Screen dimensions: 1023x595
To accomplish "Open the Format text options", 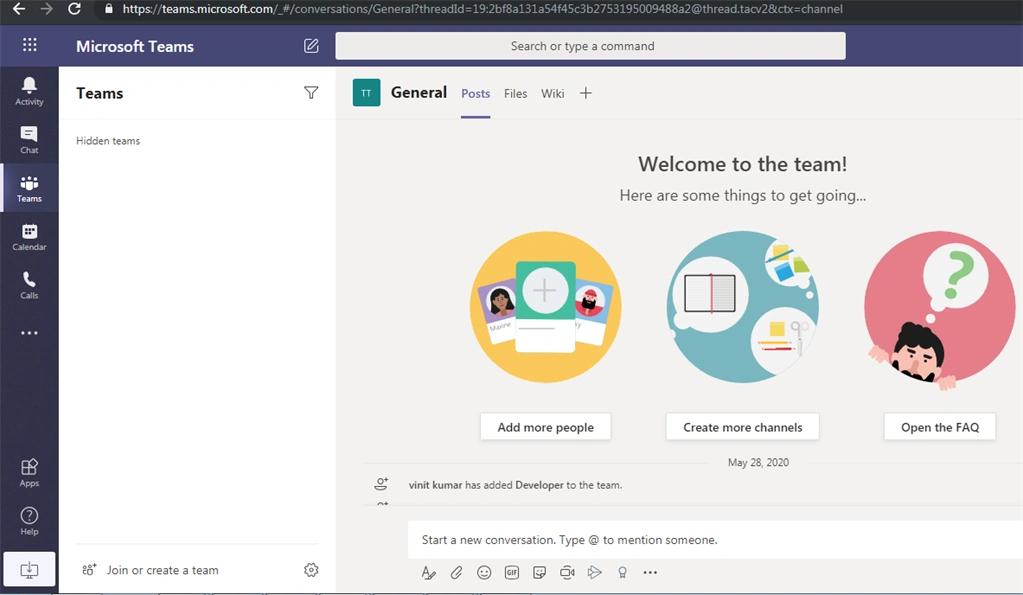I will point(428,572).
